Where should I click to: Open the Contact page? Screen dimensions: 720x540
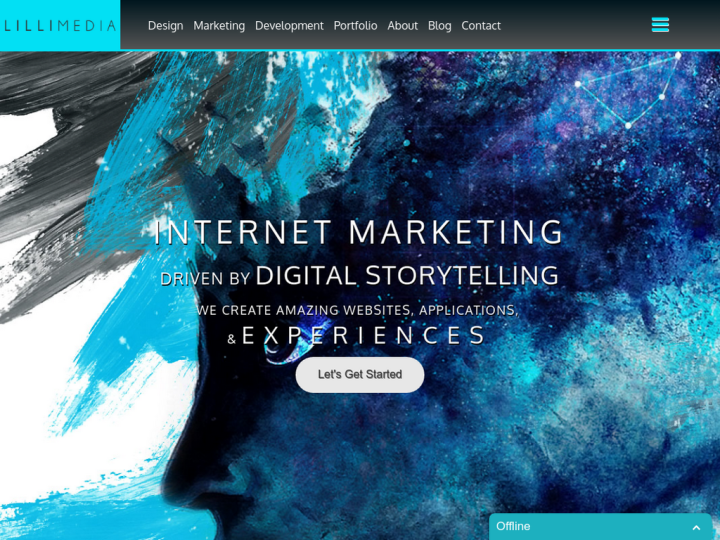[481, 26]
